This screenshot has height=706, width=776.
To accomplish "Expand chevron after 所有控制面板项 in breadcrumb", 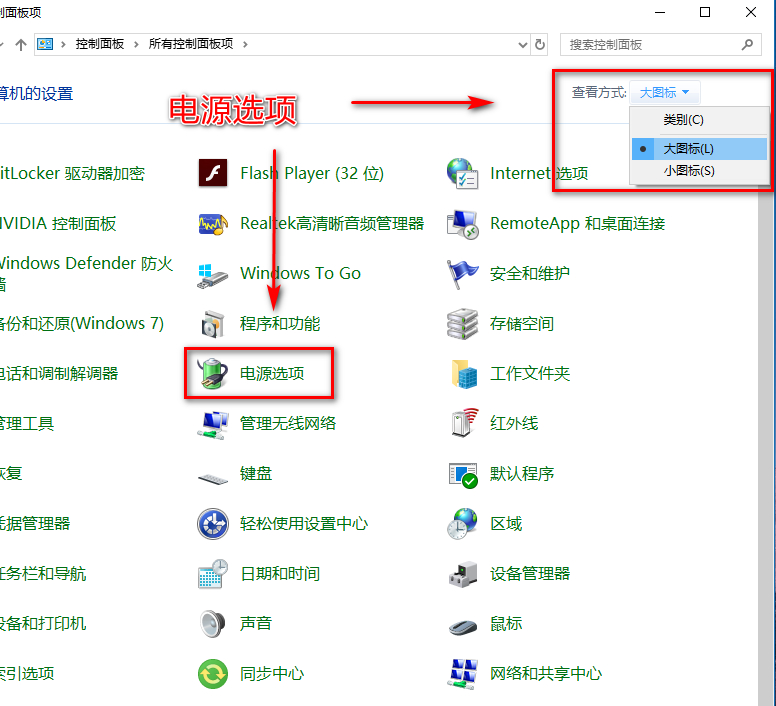I will 245,45.
